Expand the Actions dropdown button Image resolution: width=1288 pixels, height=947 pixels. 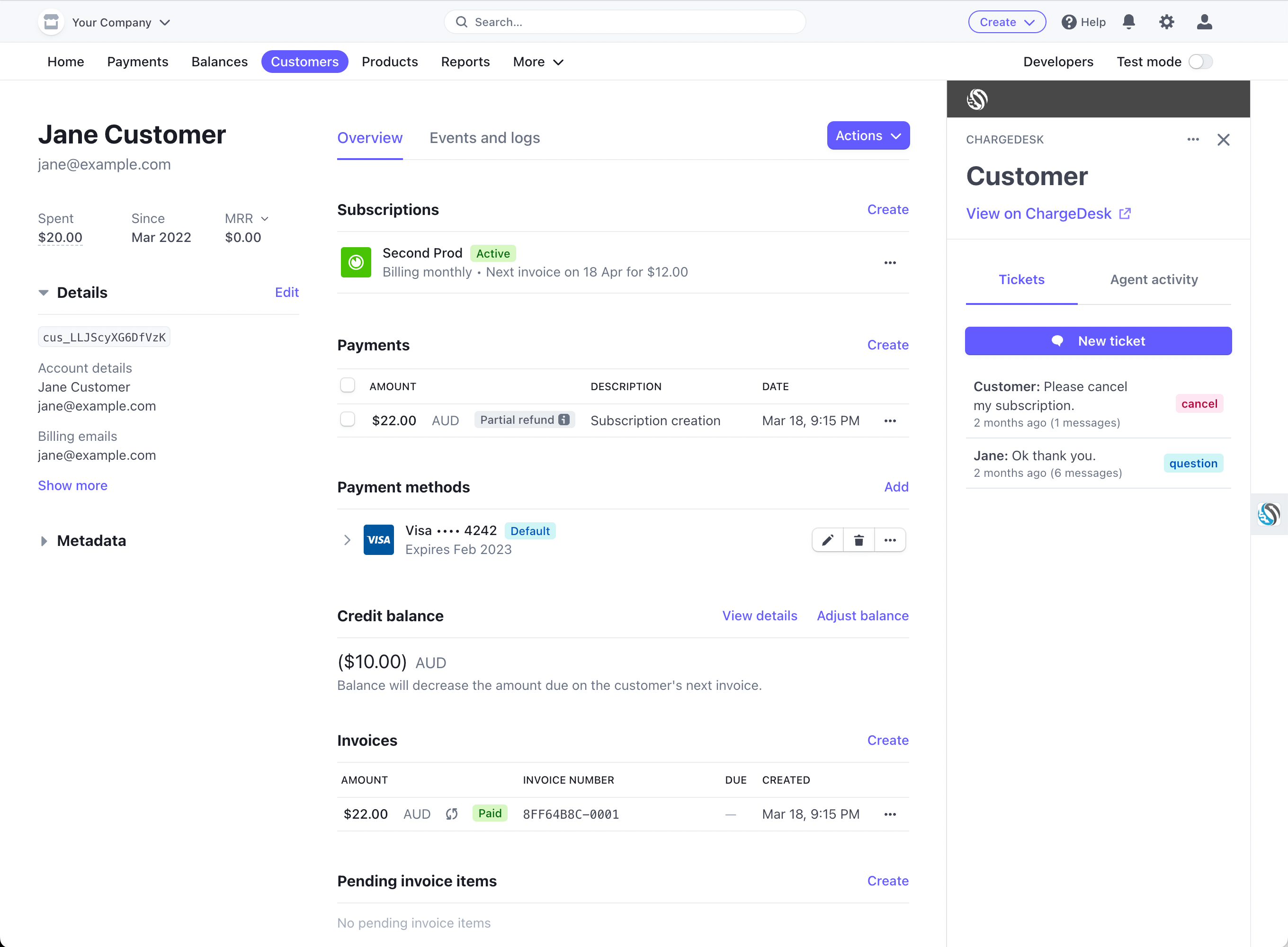click(868, 136)
